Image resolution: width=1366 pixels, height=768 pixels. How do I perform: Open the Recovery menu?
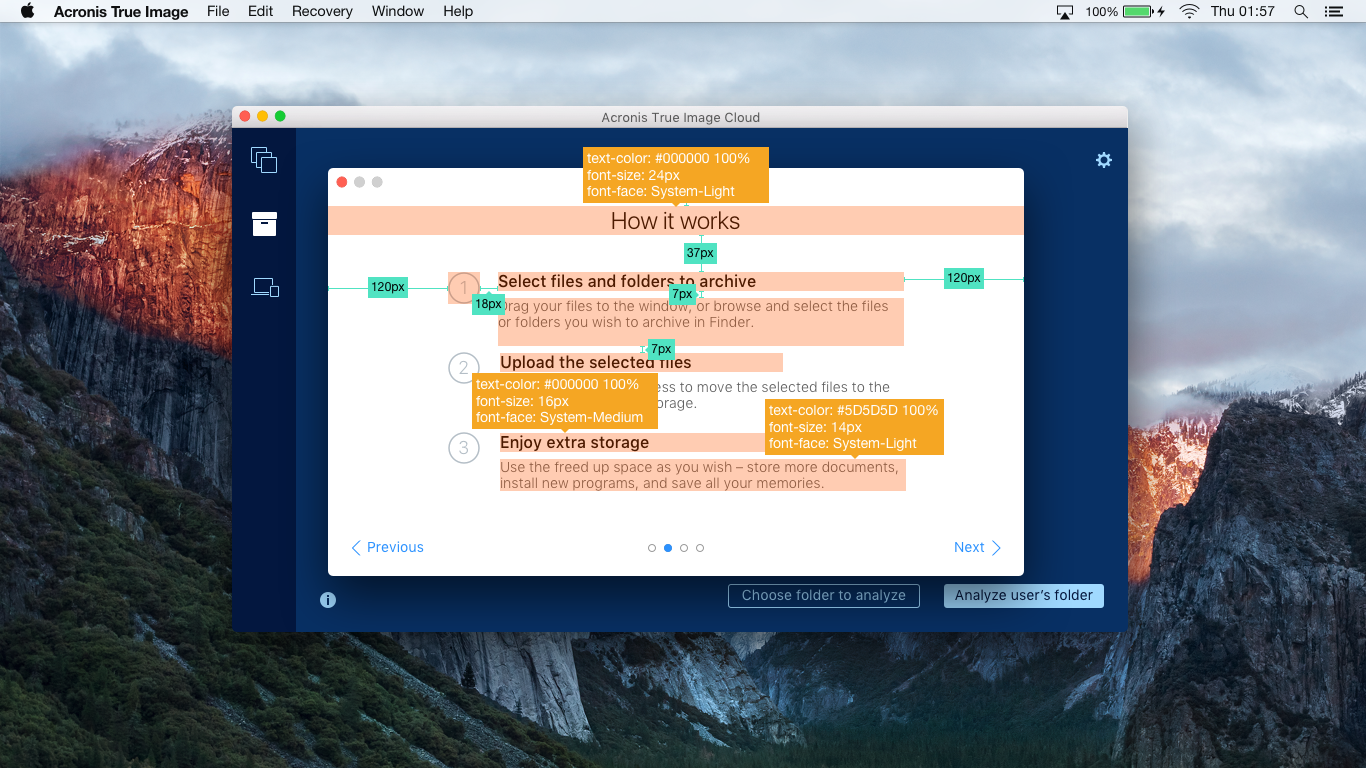pos(322,11)
